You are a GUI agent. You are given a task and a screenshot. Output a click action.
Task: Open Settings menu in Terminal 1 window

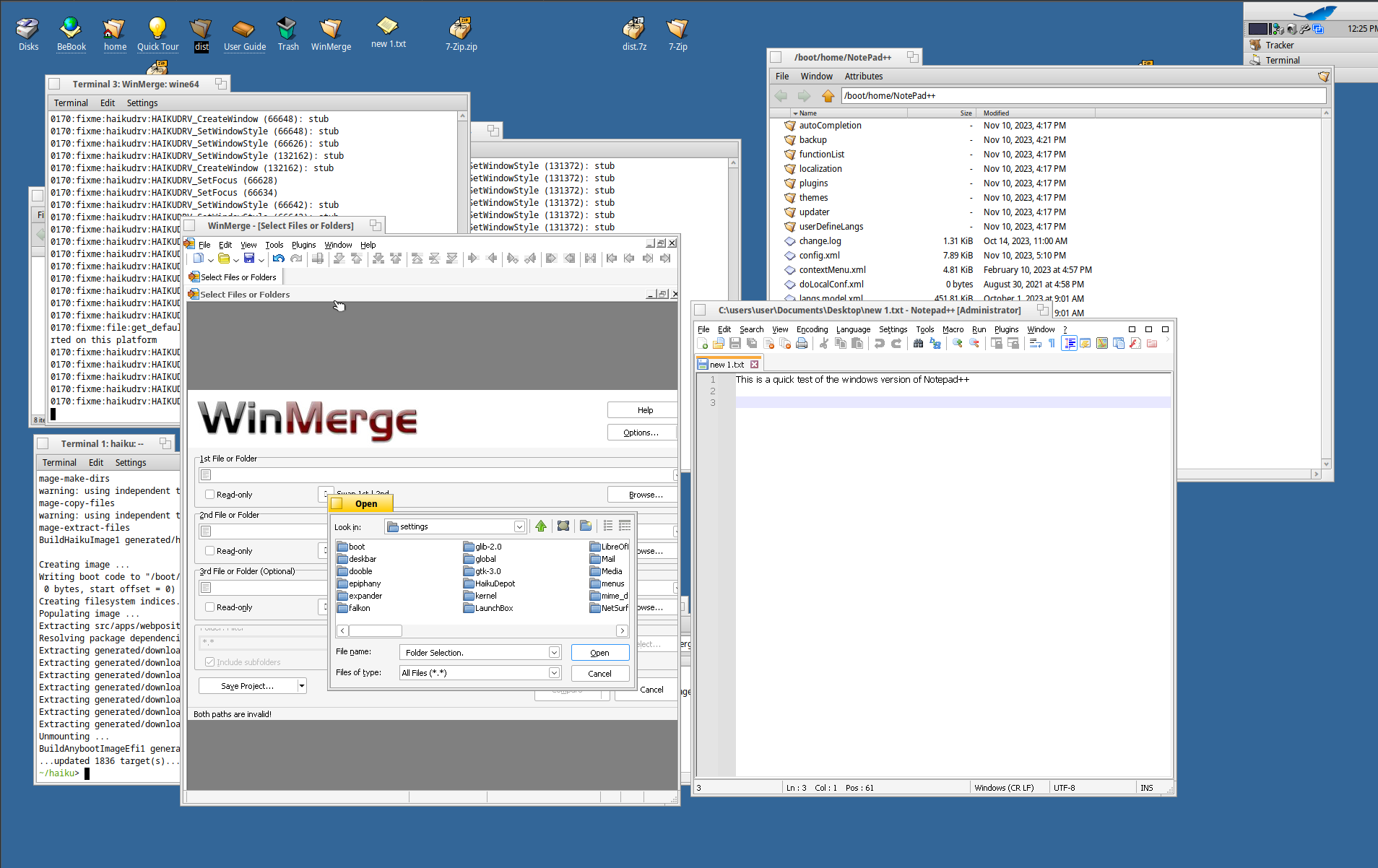click(x=131, y=463)
